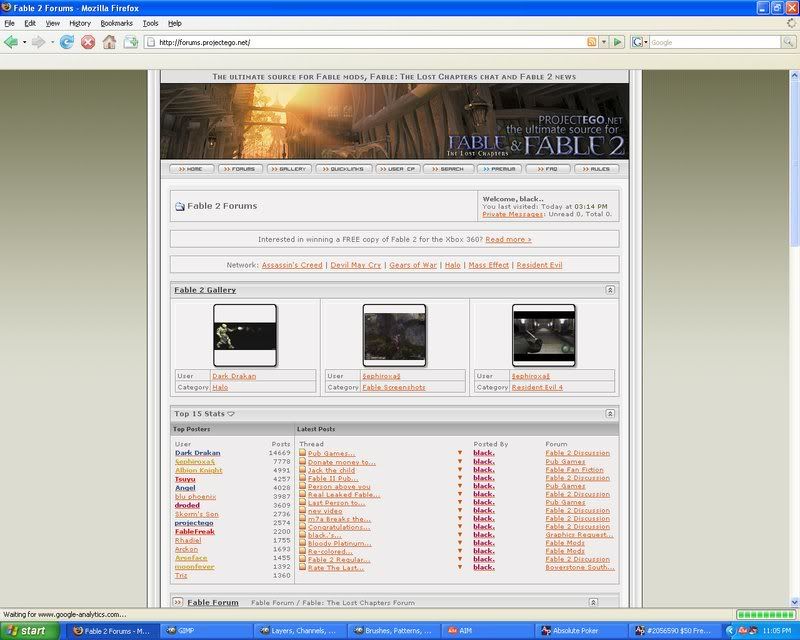Screen dimensions: 800x640
Task: Open the Fable 2 Gallery heading link
Action: coord(205,290)
